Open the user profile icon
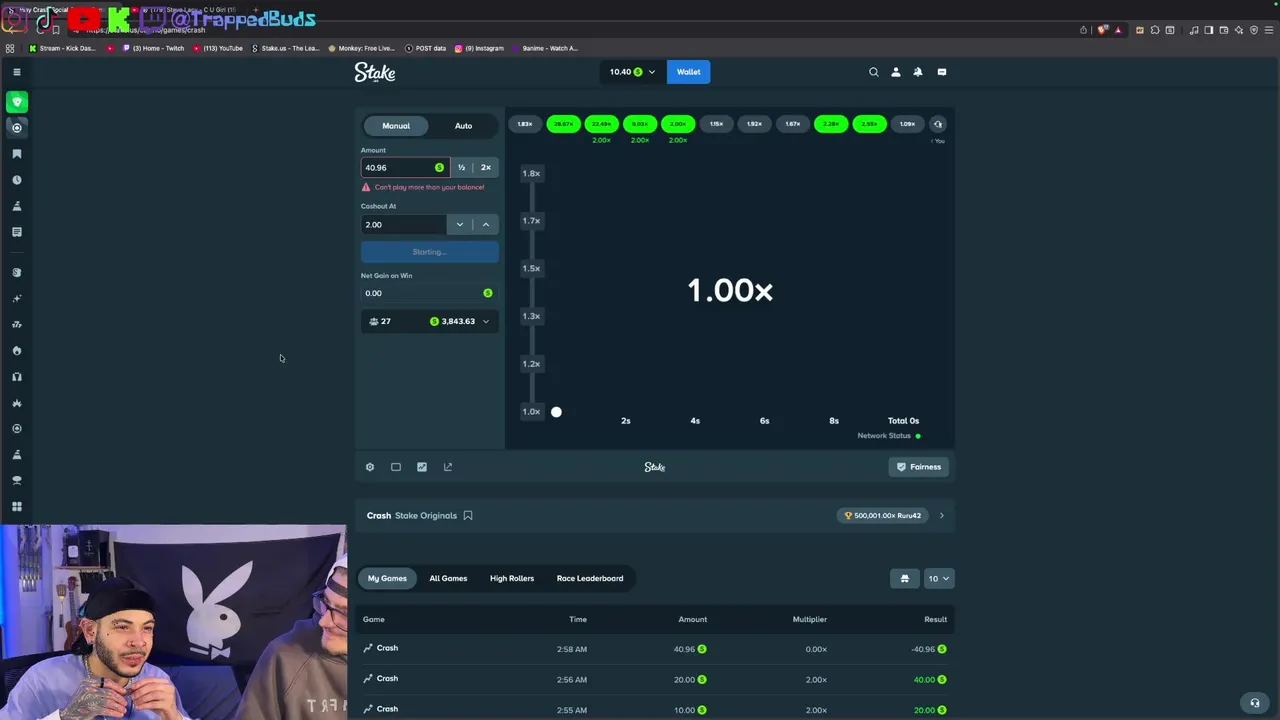This screenshot has height=720, width=1280. point(896,72)
